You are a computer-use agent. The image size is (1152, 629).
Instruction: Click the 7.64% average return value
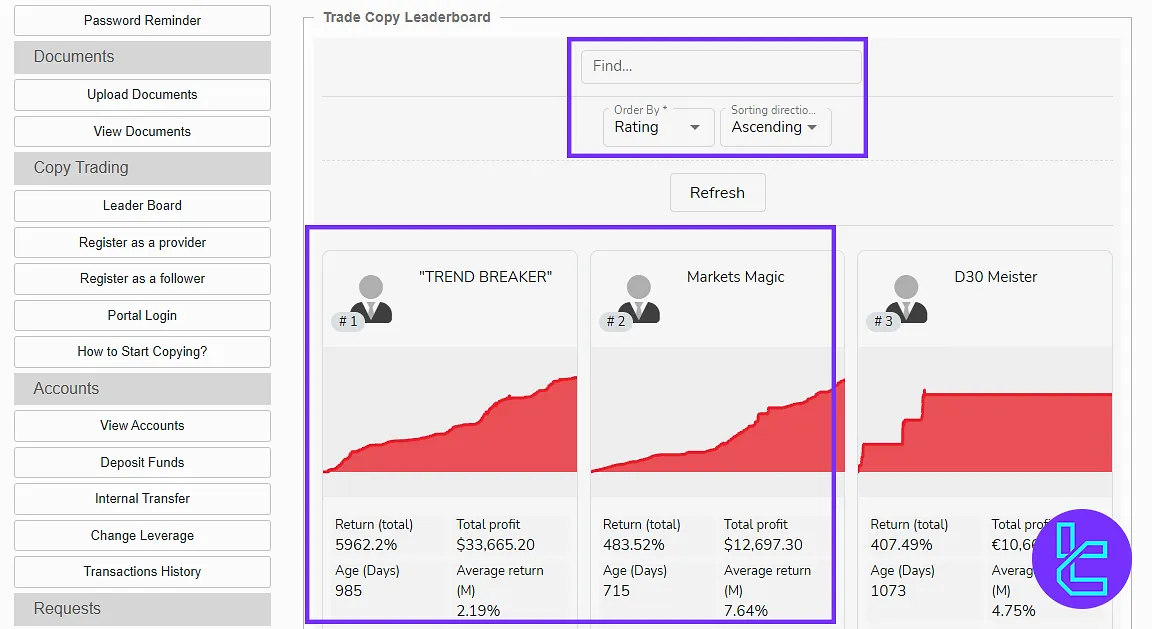(746, 611)
